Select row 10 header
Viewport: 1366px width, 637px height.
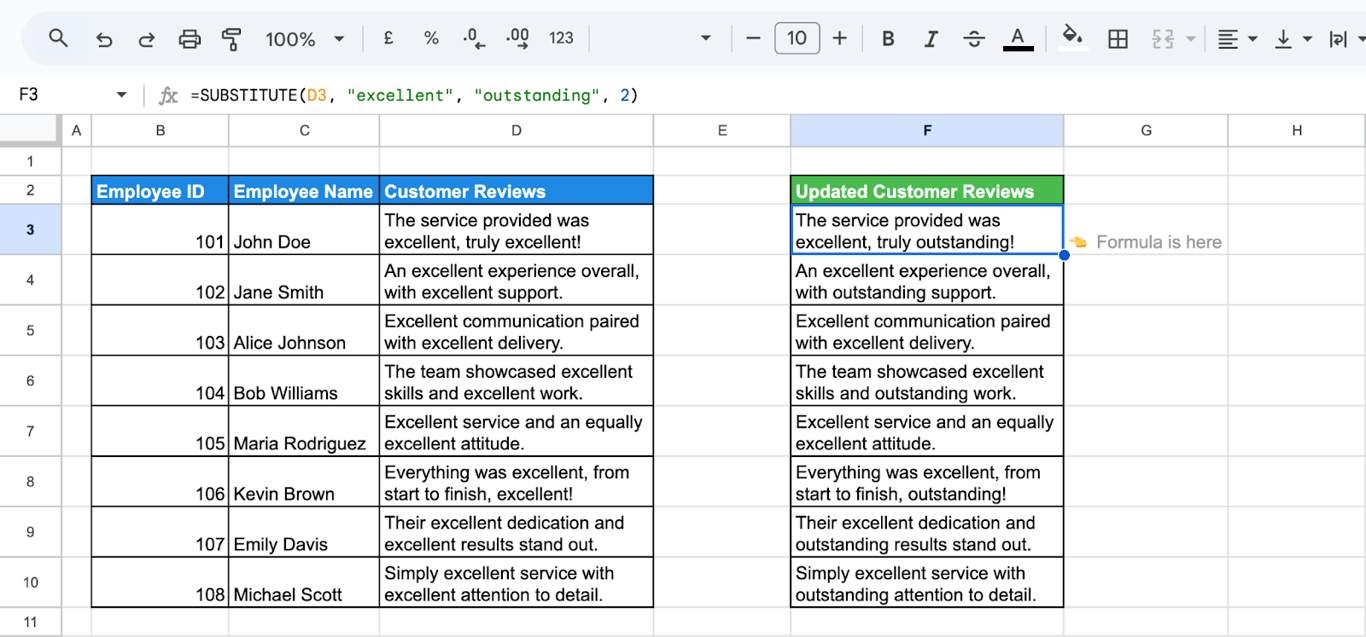click(x=30, y=582)
